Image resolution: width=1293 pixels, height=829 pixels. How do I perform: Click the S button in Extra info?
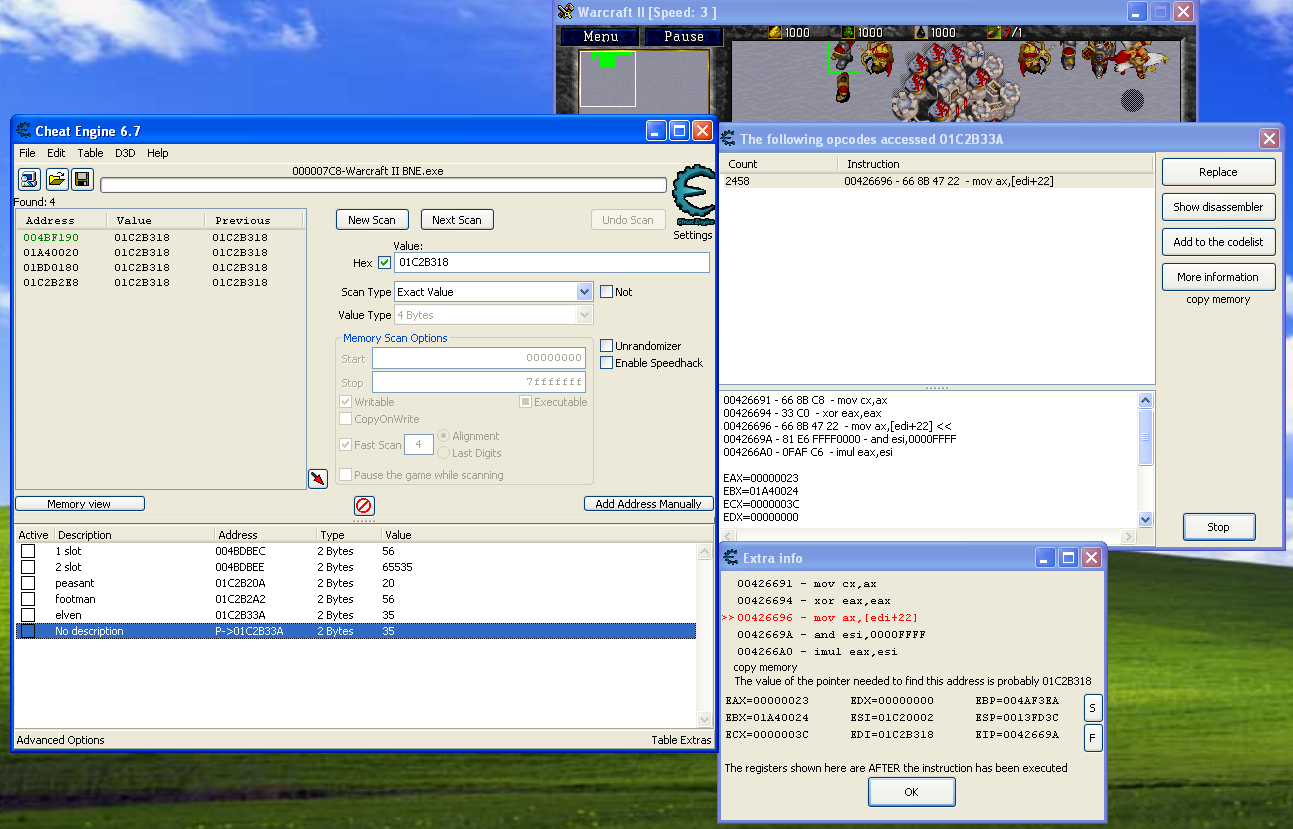click(1092, 709)
